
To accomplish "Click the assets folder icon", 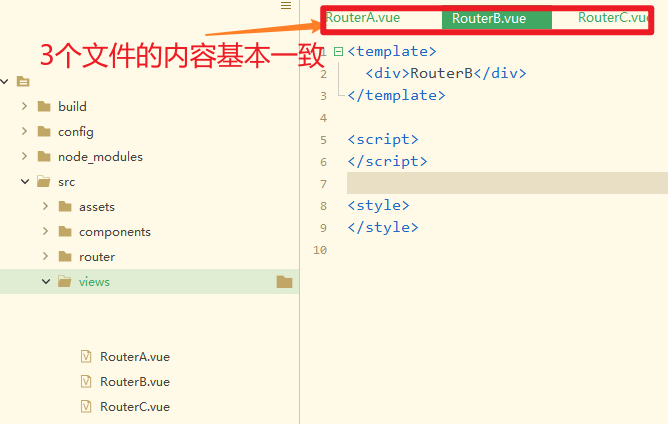I will pyautogui.click(x=65, y=207).
